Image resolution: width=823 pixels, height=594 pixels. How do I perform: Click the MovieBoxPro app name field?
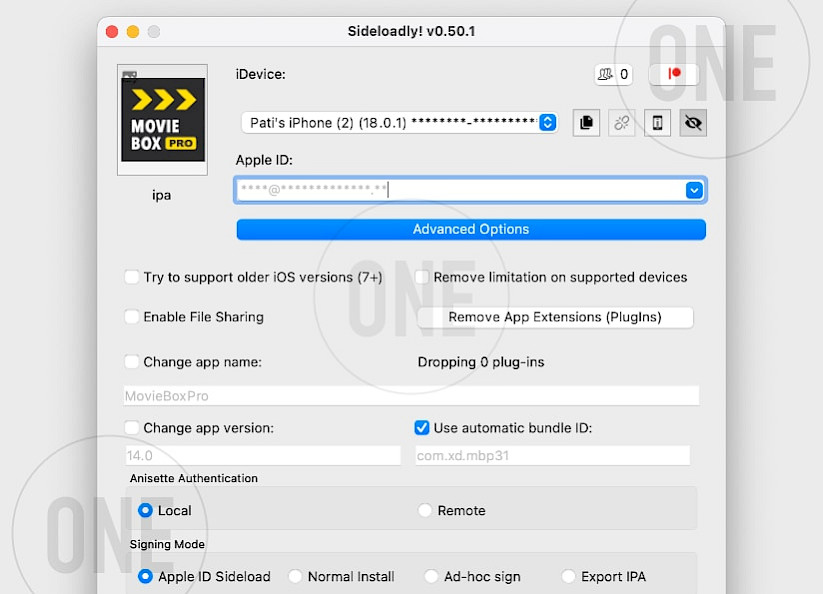pyautogui.click(x=412, y=396)
